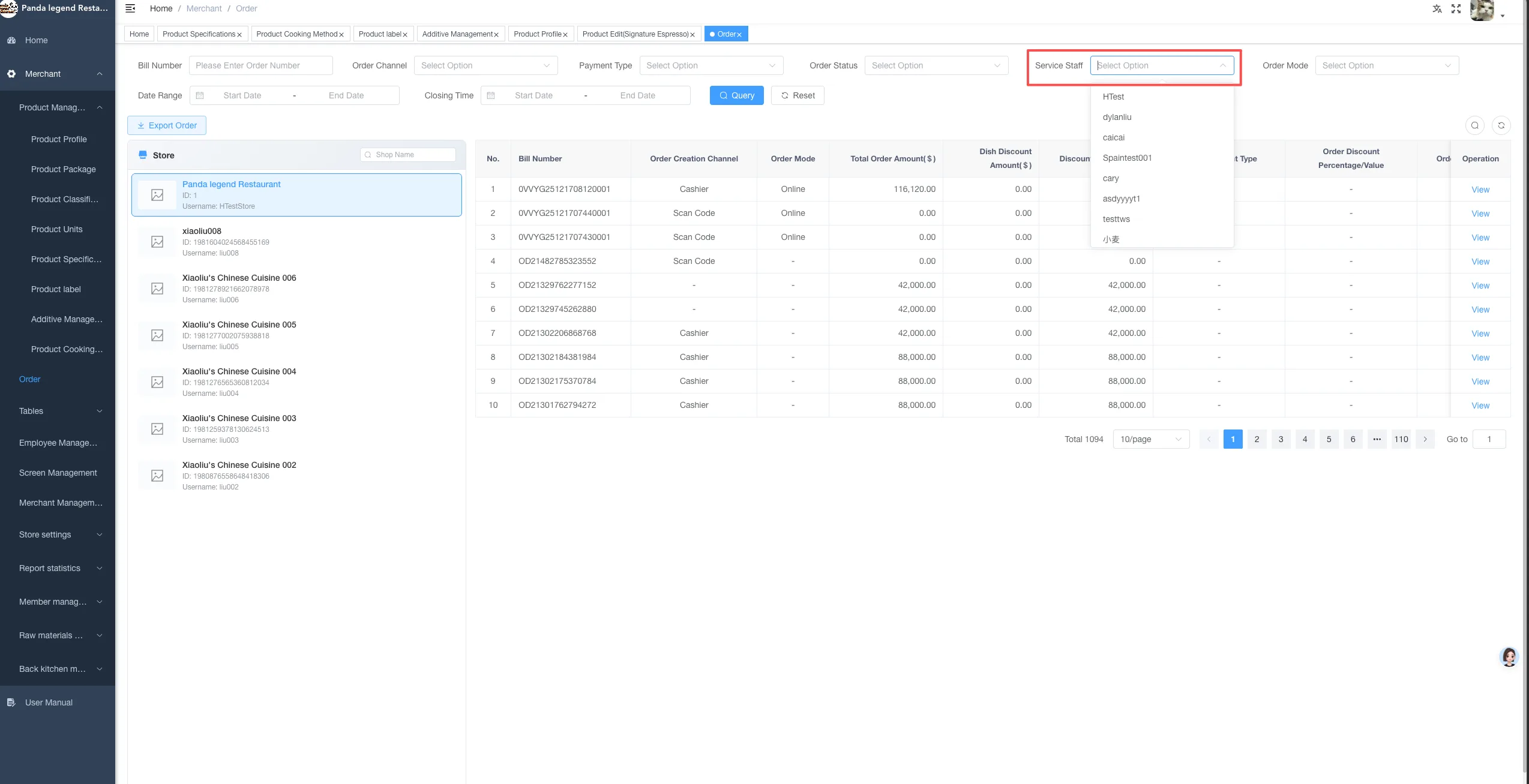Open the Order Mode filter dropdown
Viewport: 1529px width, 784px height.
tap(1387, 65)
